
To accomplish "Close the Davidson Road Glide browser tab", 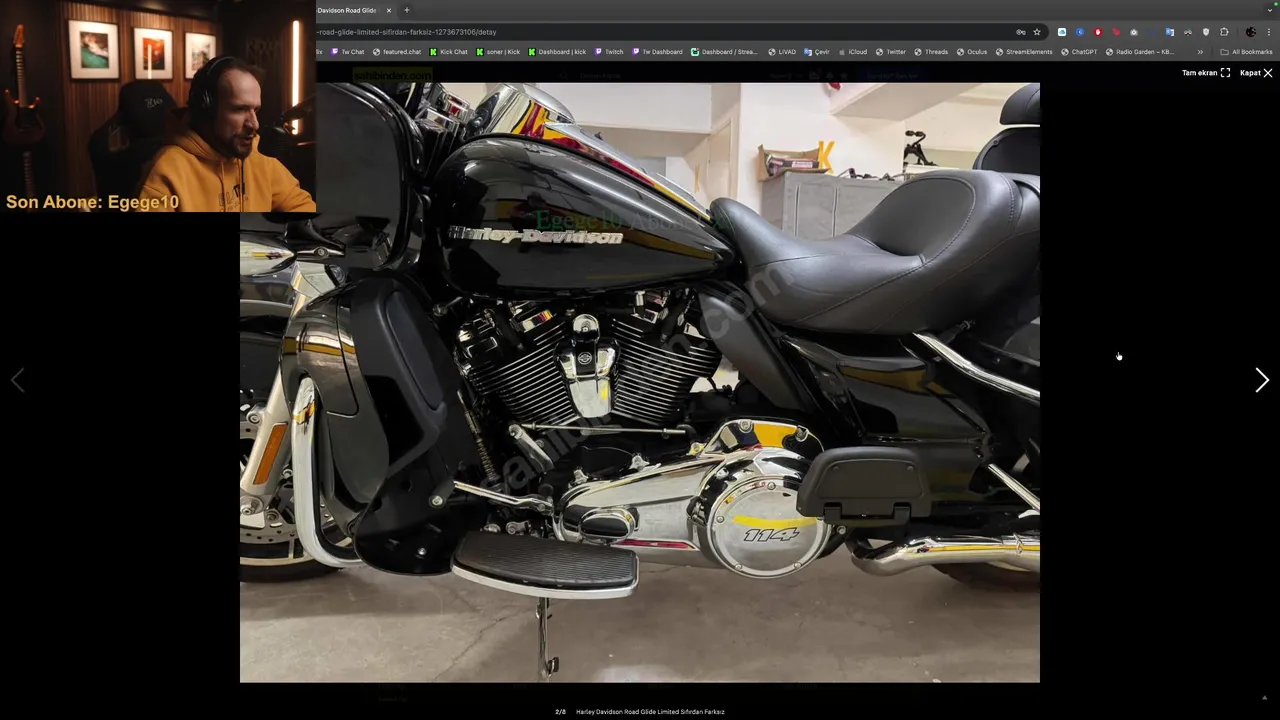I will (x=389, y=10).
